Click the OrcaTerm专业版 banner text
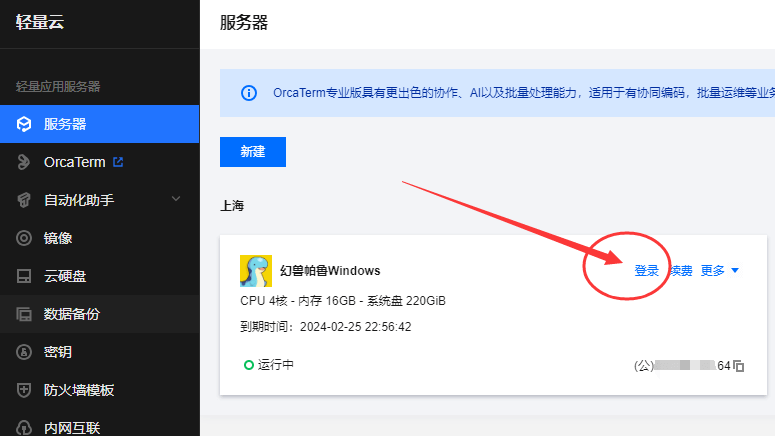 (524, 93)
